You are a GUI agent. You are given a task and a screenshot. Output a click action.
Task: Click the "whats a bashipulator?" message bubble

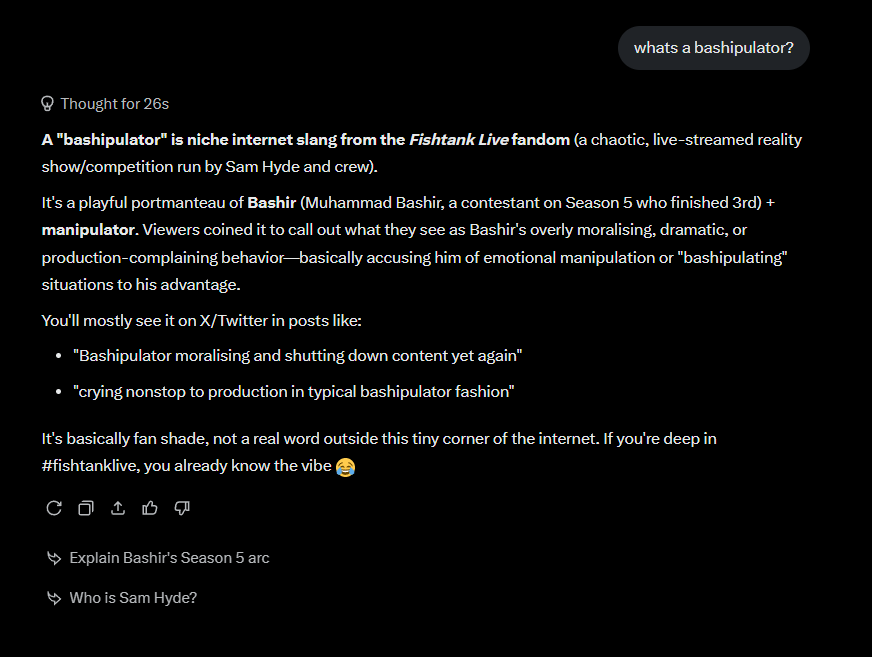click(x=714, y=48)
